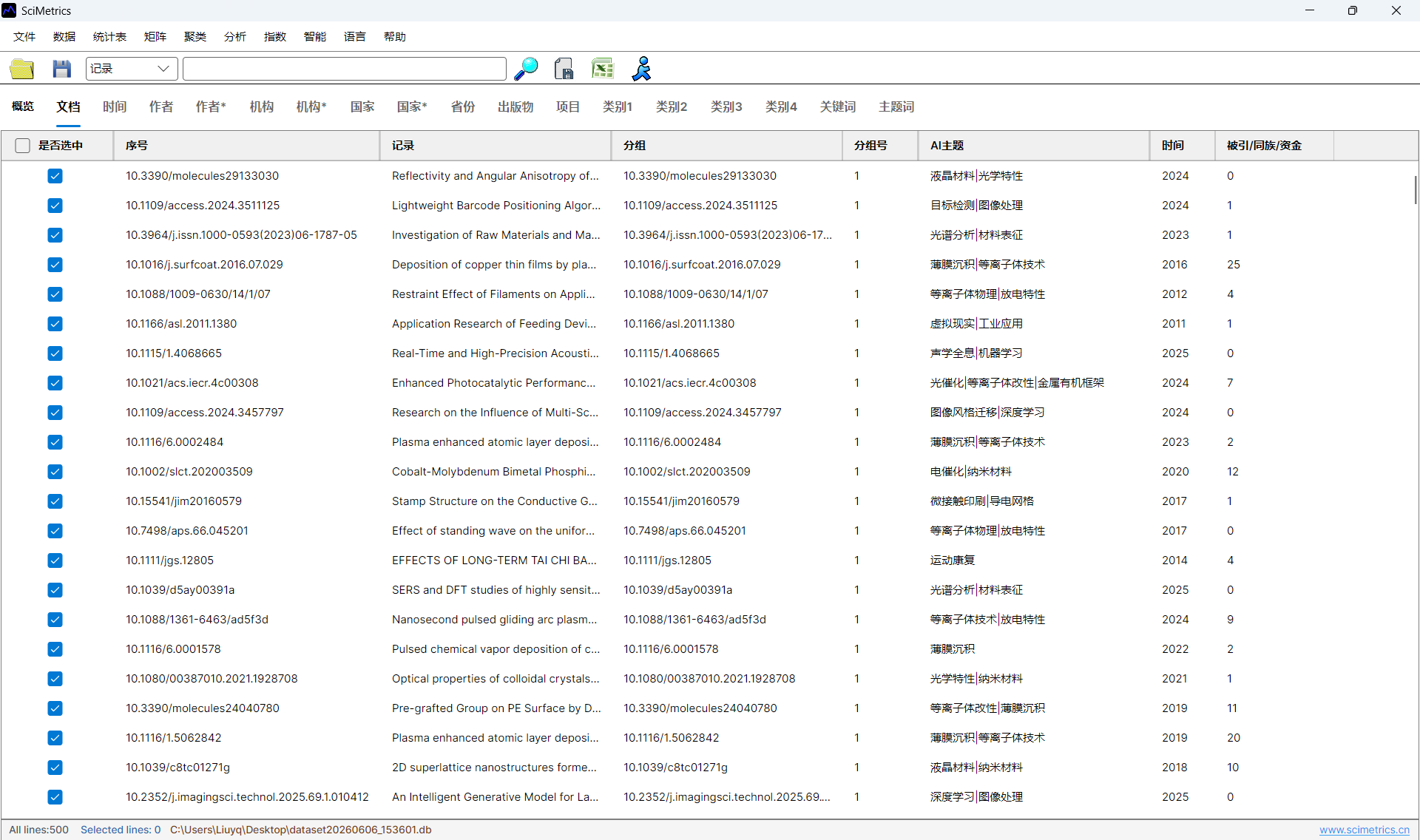Click the blue floppy disk save icon
This screenshot has height=840, width=1420.
[61, 69]
